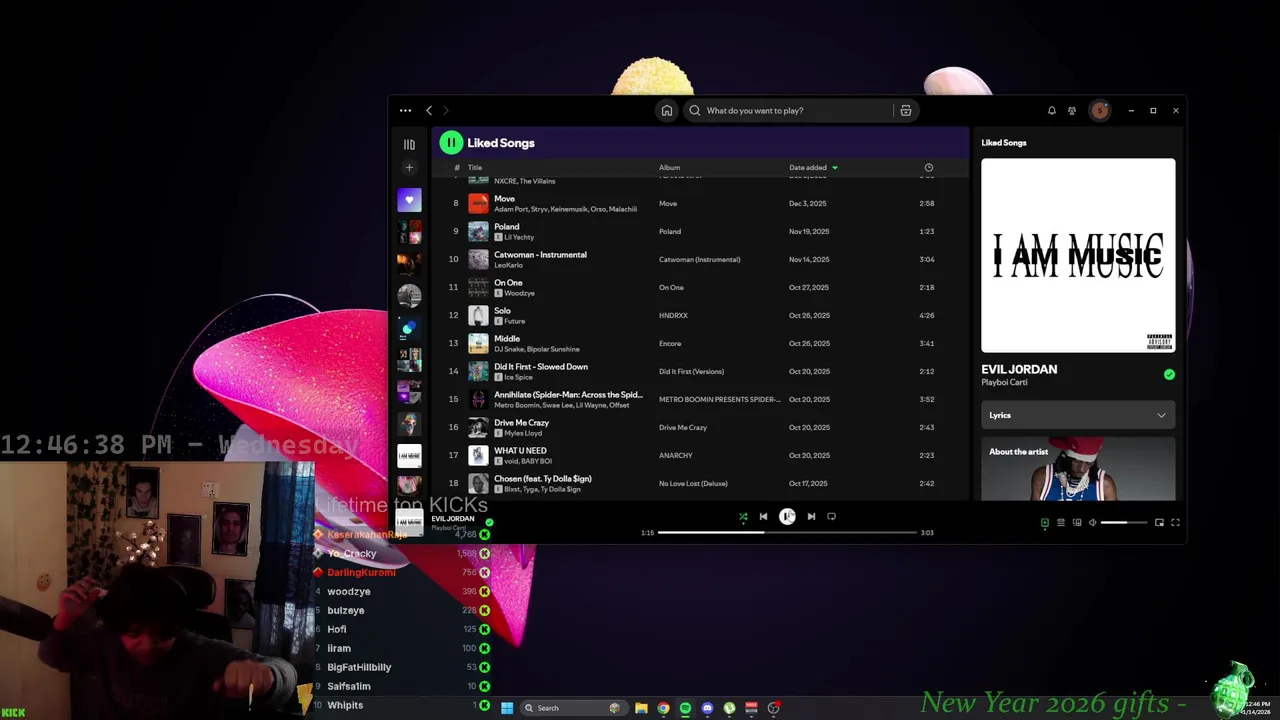Screen dimensions: 1280x720
Task: Click I AM MUSIC album cover
Action: (x=1078, y=255)
